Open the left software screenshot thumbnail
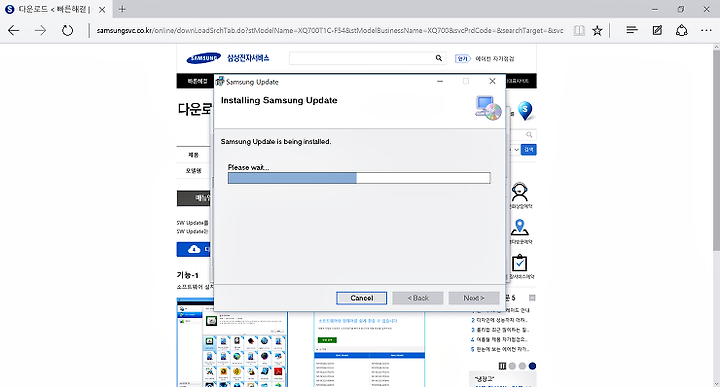Screen dimensions: 720x387 click(232, 342)
